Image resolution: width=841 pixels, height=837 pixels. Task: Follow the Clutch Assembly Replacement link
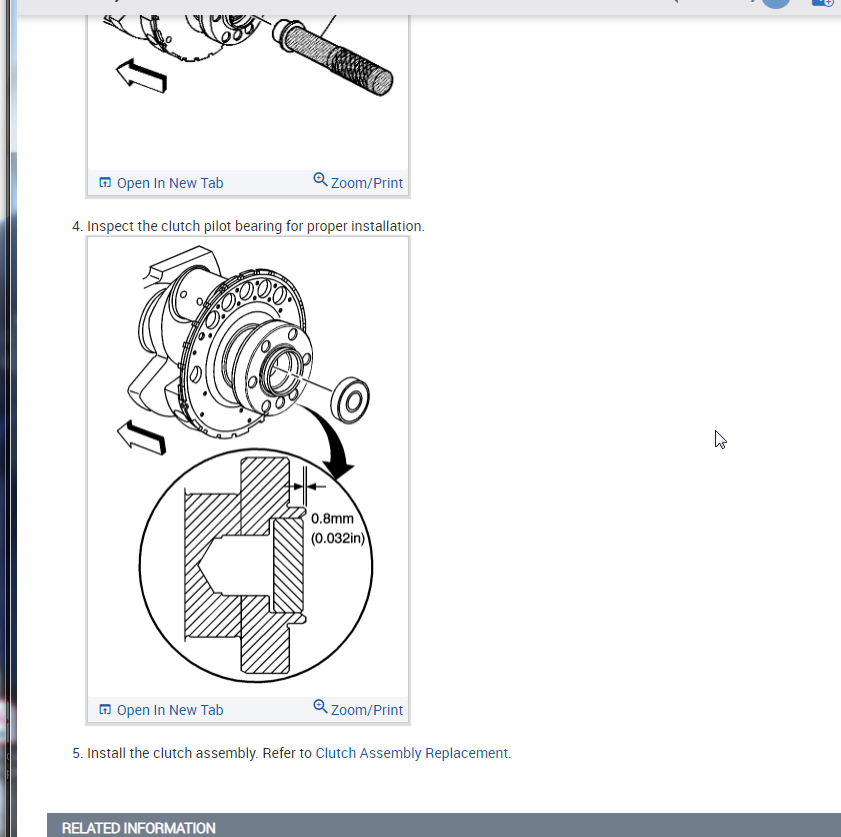[x=411, y=753]
